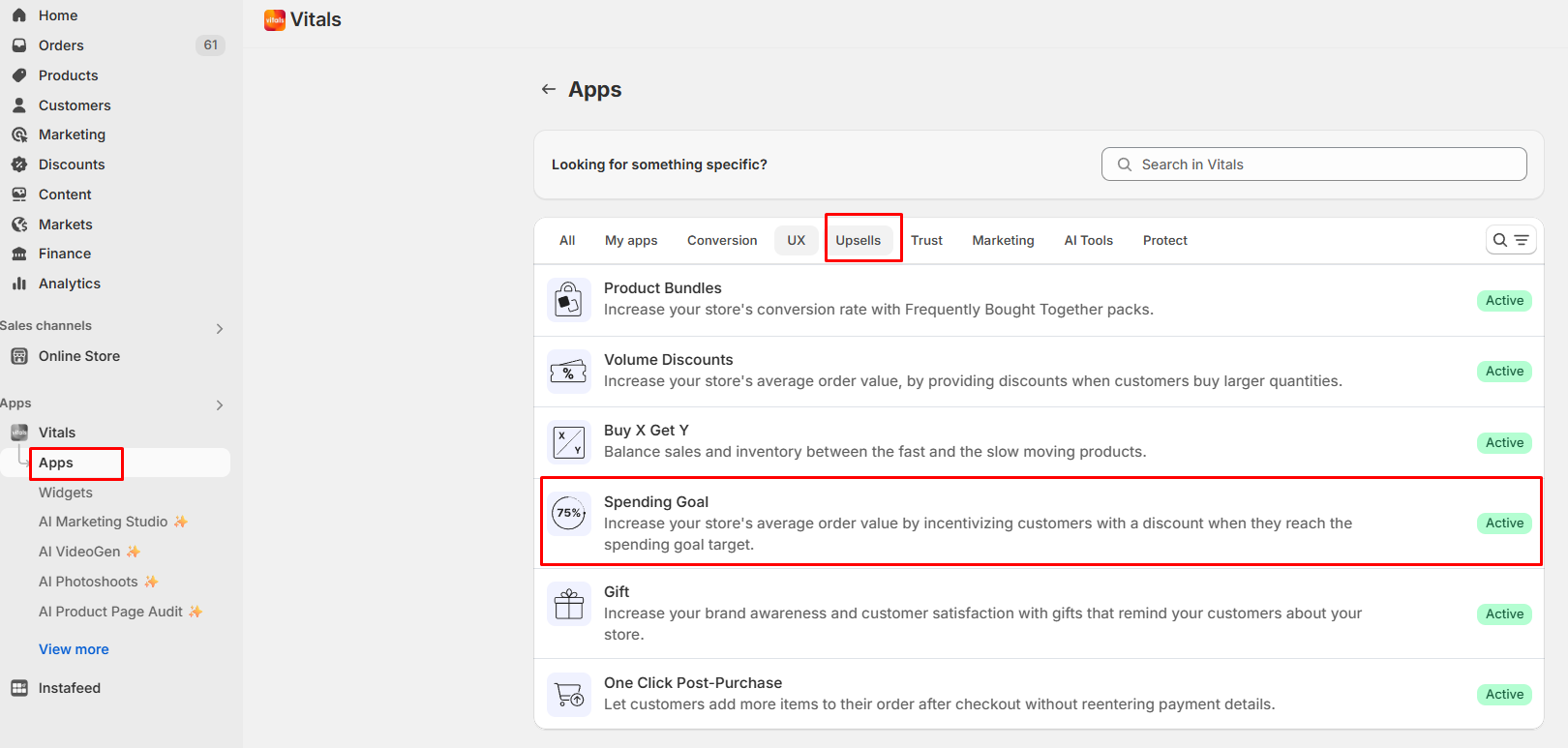
Task: Click the Analytics bar chart icon
Action: [19, 284]
